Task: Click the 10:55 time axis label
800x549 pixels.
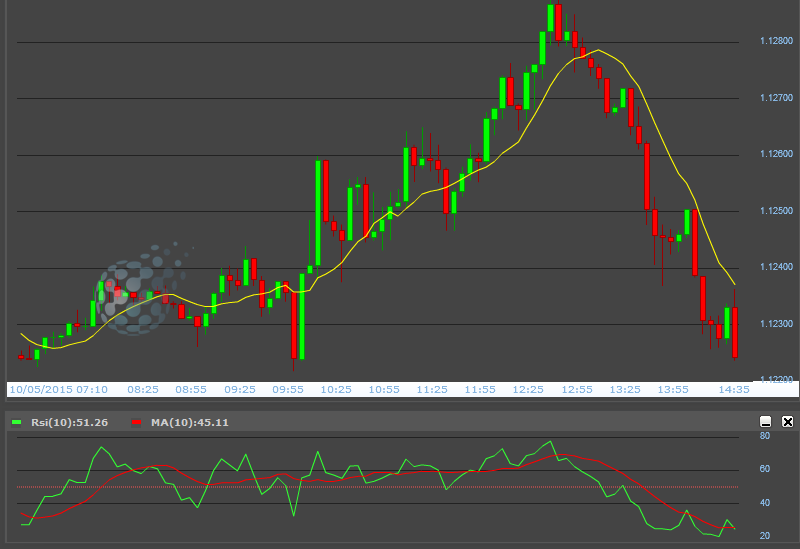Action: point(384,389)
